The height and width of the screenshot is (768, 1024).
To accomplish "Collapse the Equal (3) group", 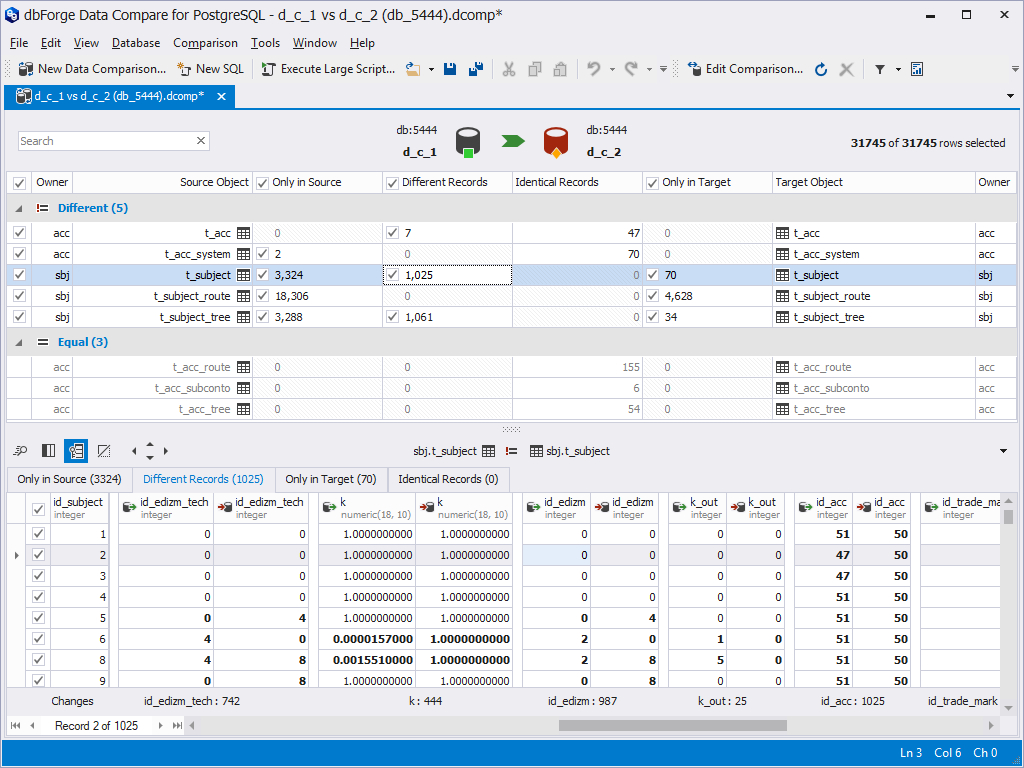I will click(x=20, y=341).
